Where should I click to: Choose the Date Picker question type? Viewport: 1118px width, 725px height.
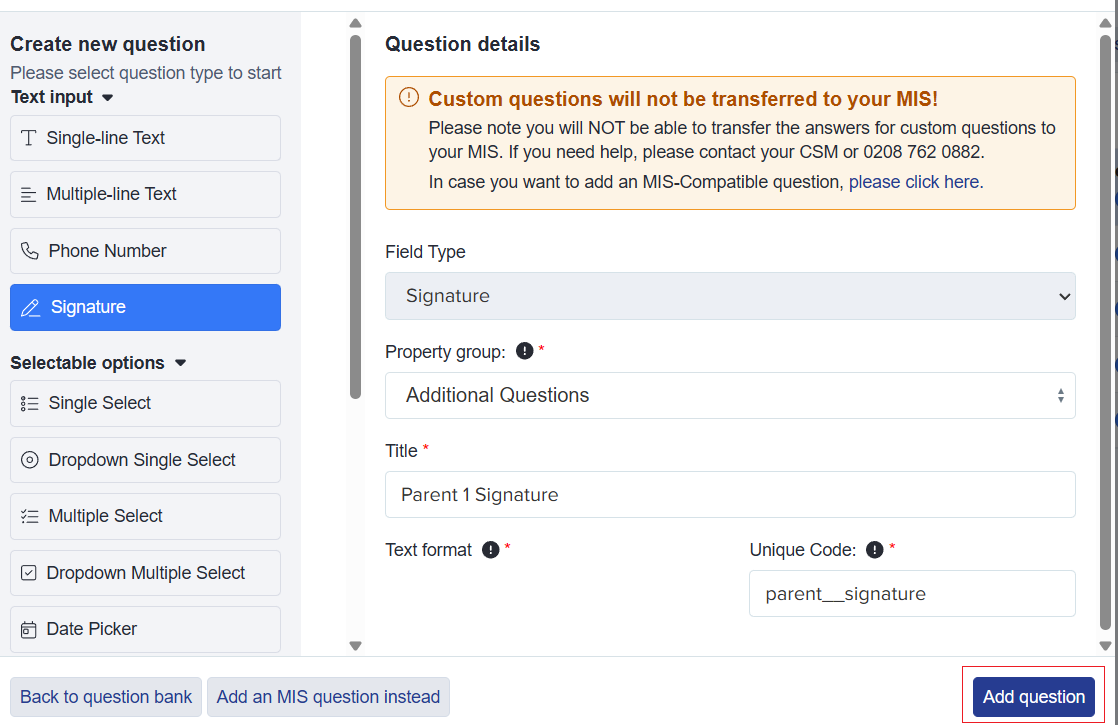[x=145, y=629]
